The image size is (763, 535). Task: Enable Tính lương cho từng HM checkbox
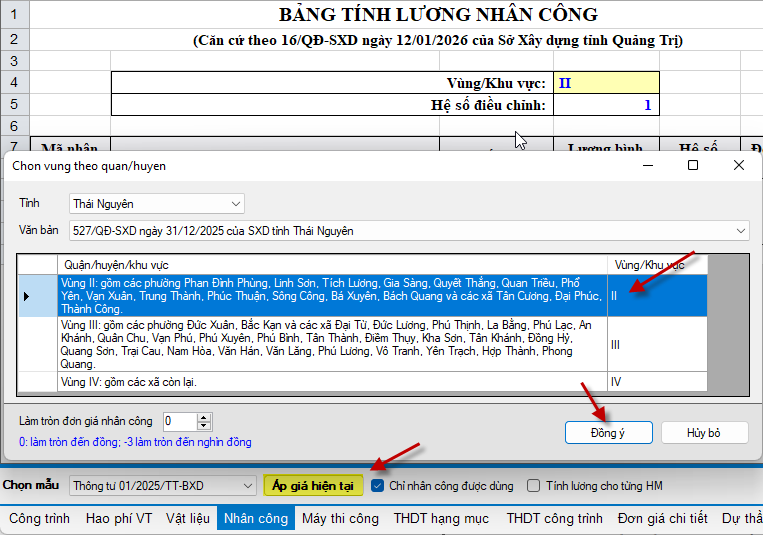[534, 486]
